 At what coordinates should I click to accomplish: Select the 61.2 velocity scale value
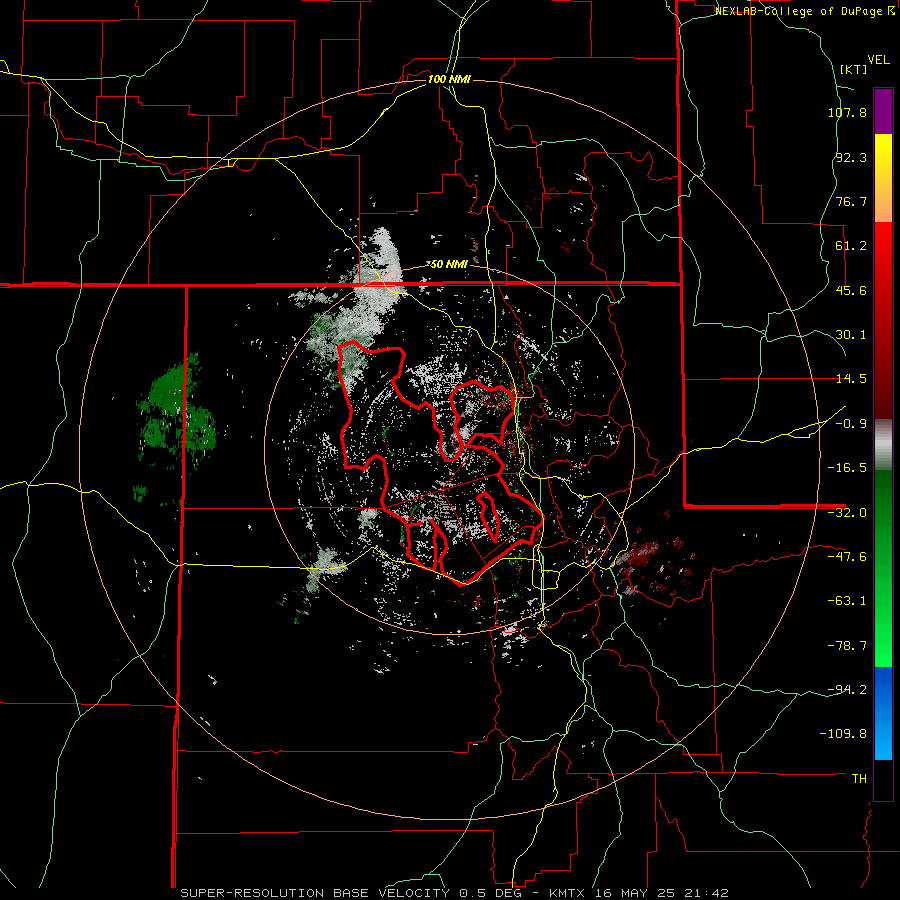pos(851,246)
